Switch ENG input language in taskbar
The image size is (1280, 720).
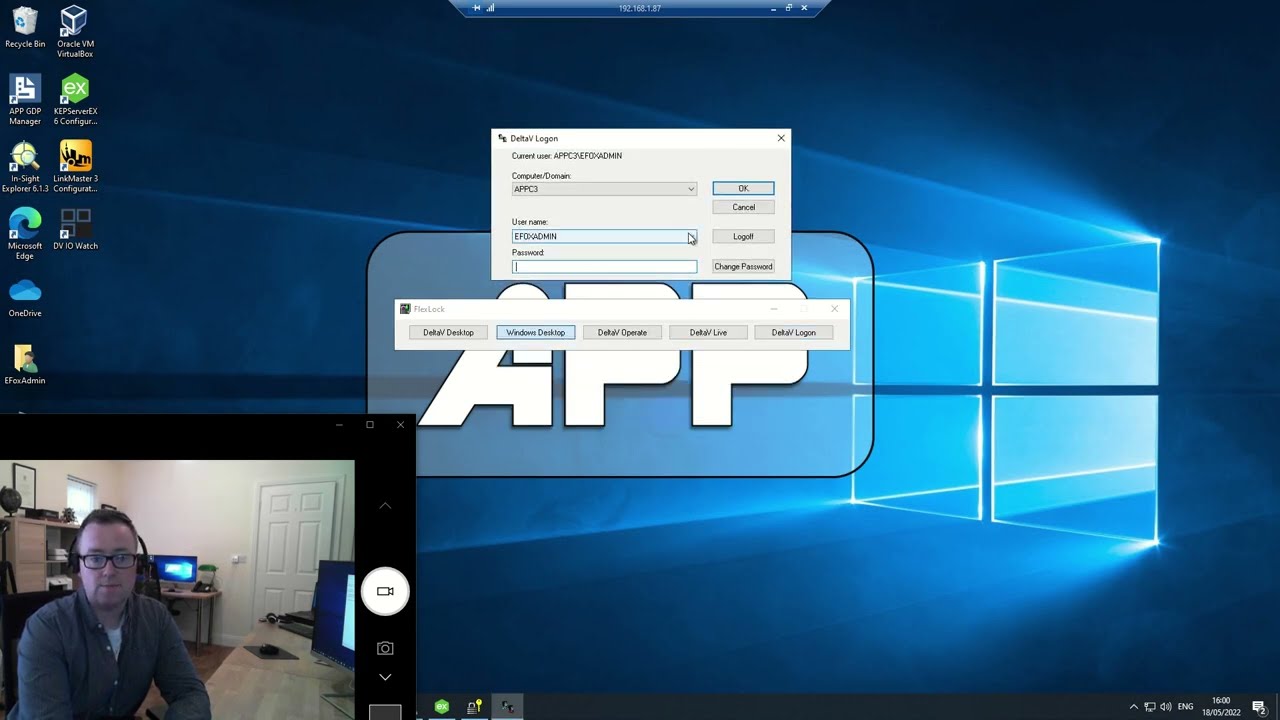[1186, 707]
